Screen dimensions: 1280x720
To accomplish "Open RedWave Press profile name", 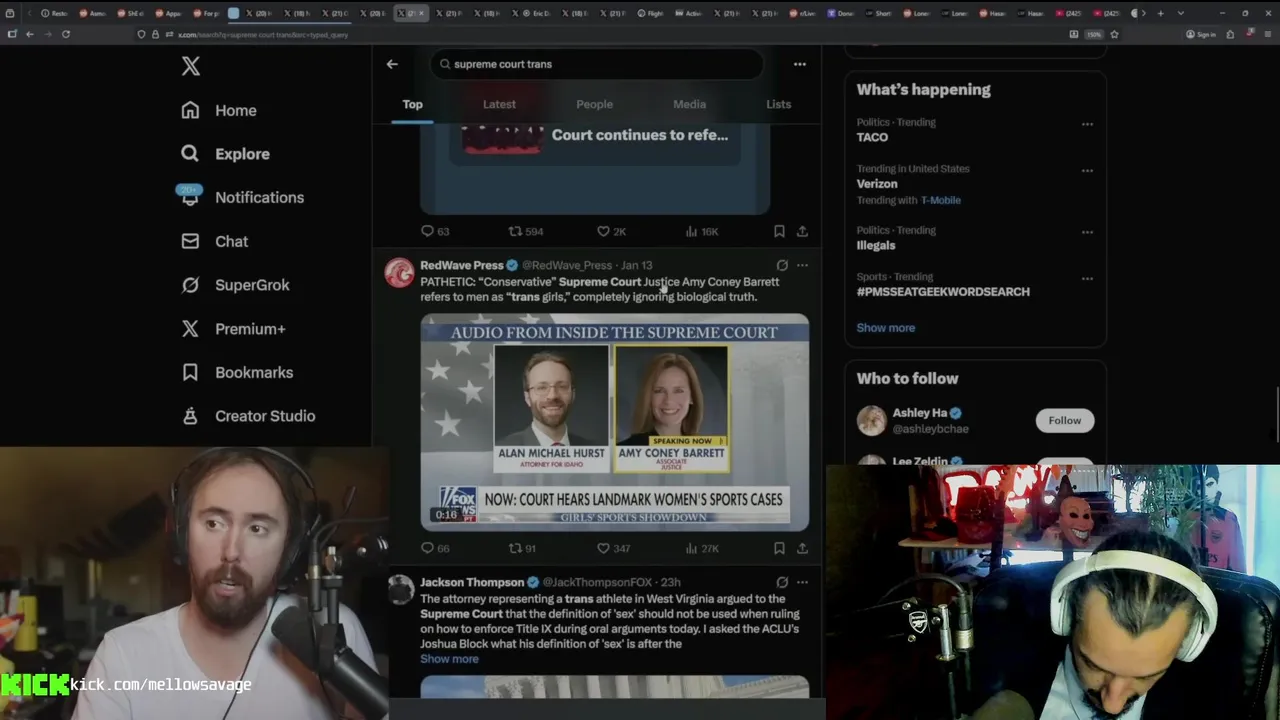I will coord(461,265).
